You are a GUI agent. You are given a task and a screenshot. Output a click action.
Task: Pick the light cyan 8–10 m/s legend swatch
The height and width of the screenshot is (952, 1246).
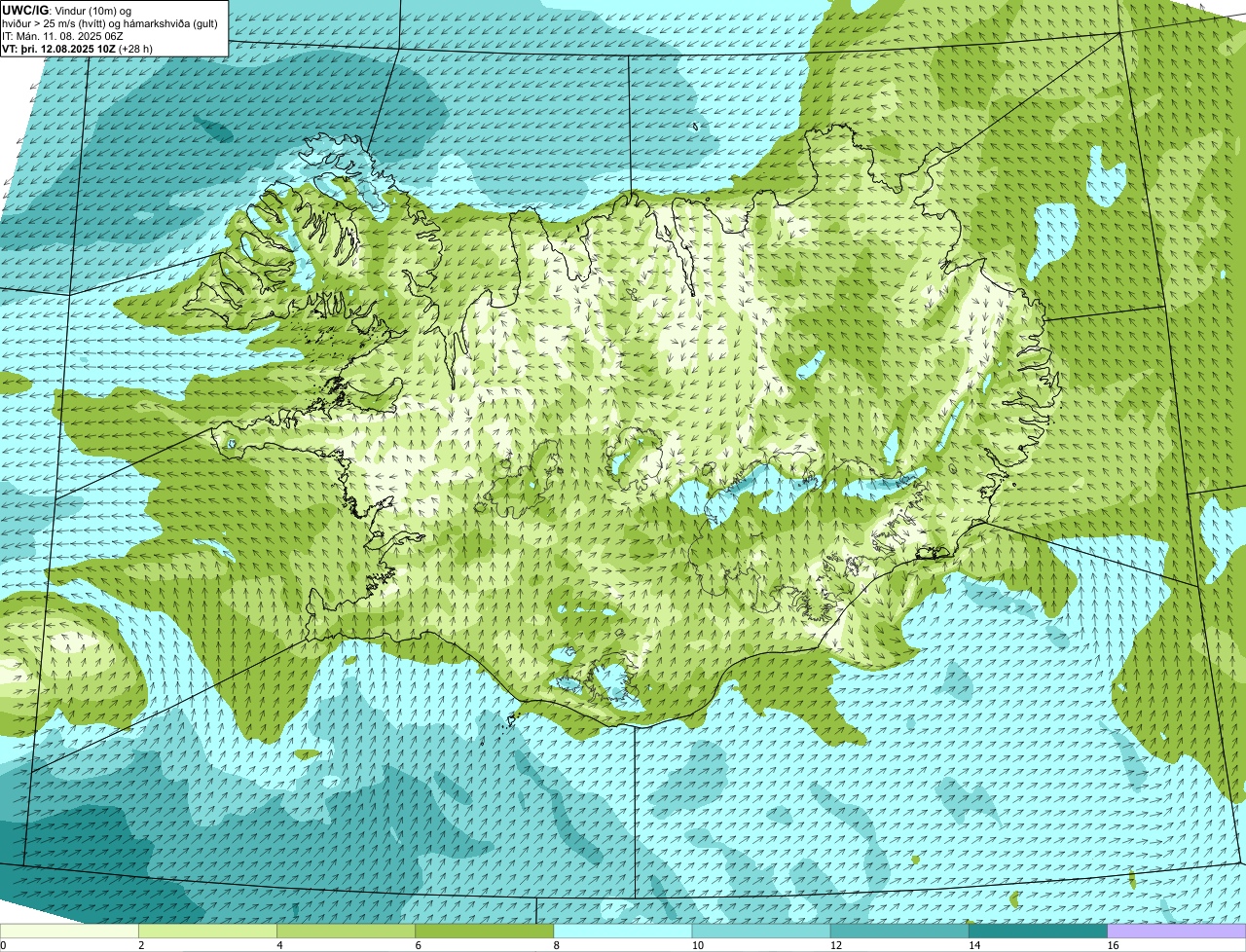point(623,932)
